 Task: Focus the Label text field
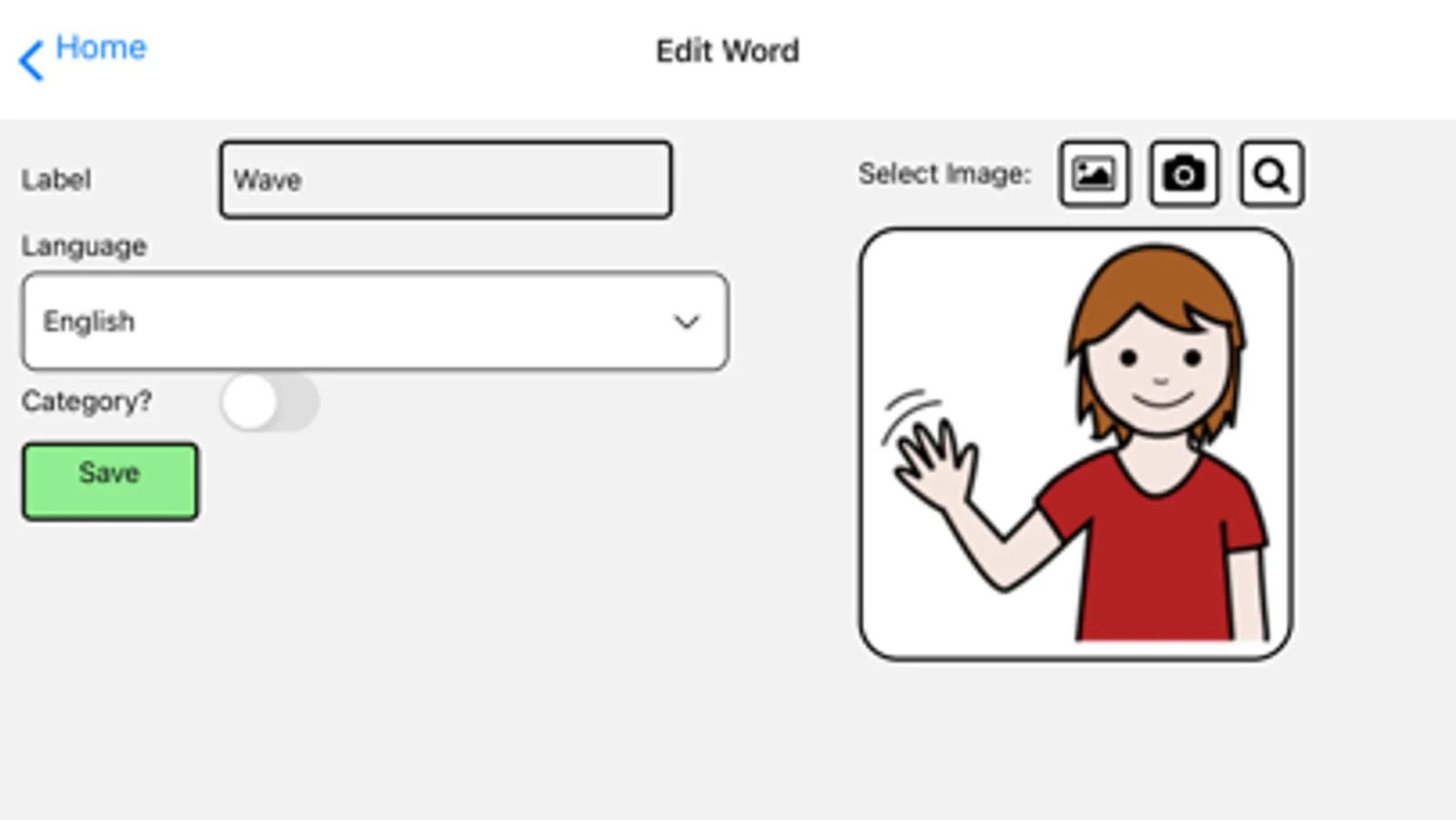point(445,179)
